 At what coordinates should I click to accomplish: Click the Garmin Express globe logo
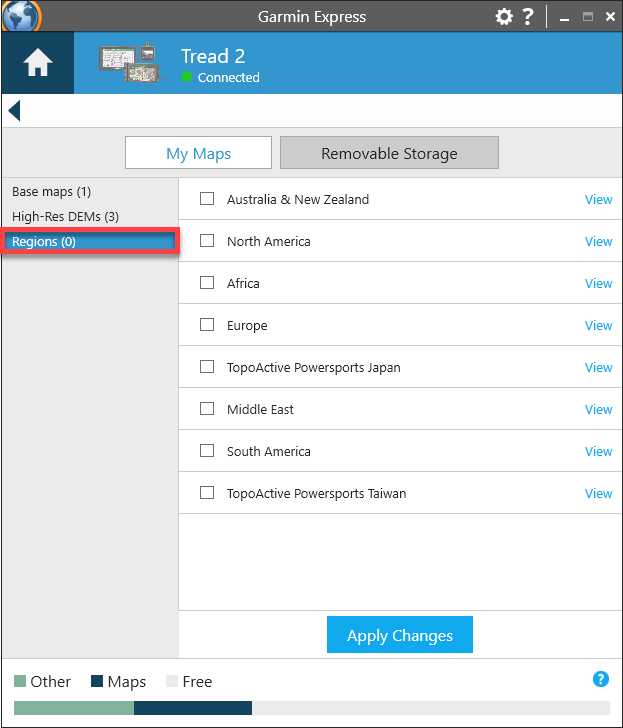pyautogui.click(x=21, y=16)
